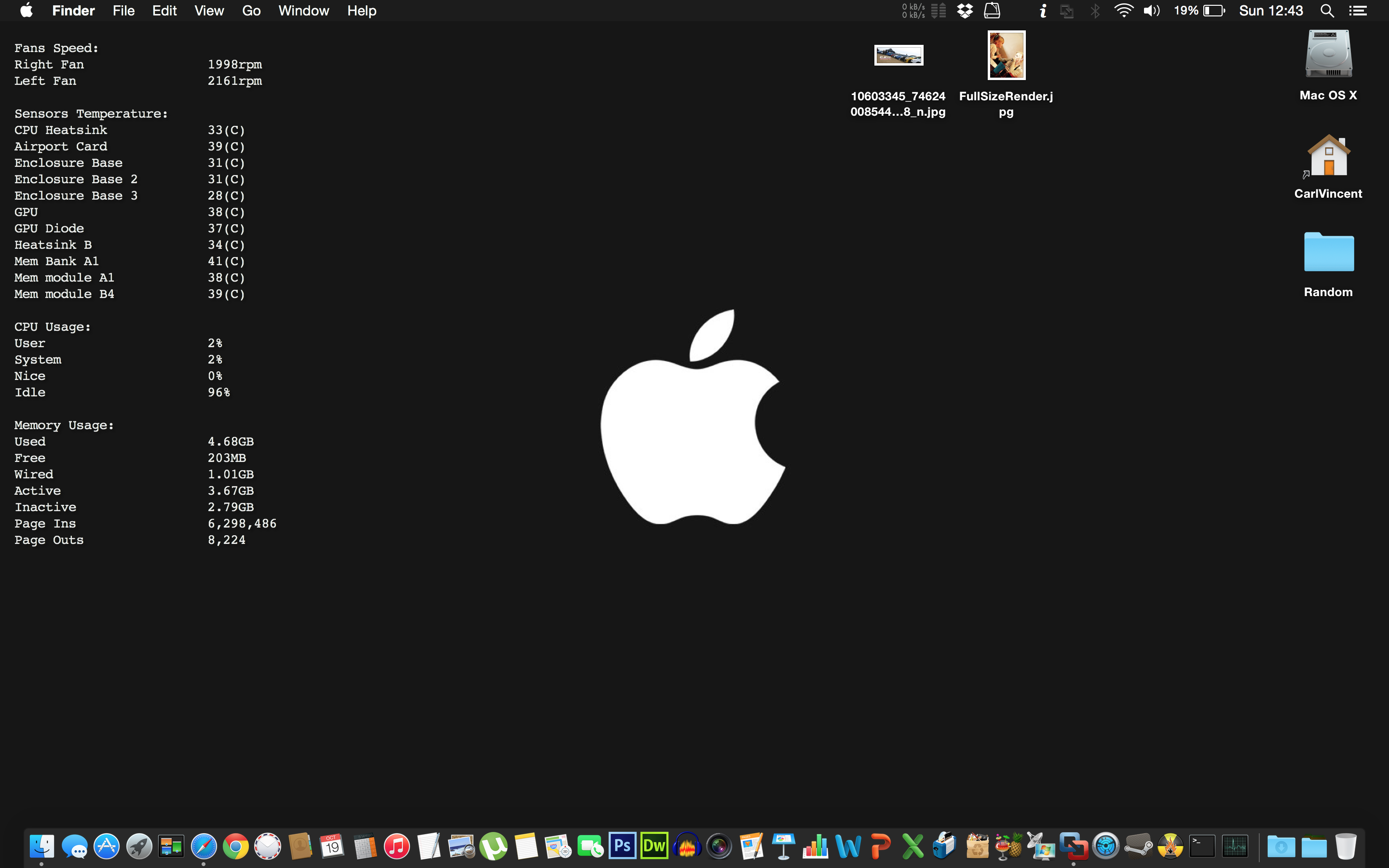Toggle Wi-Fi from the menu bar
1389x868 pixels.
click(x=1124, y=10)
